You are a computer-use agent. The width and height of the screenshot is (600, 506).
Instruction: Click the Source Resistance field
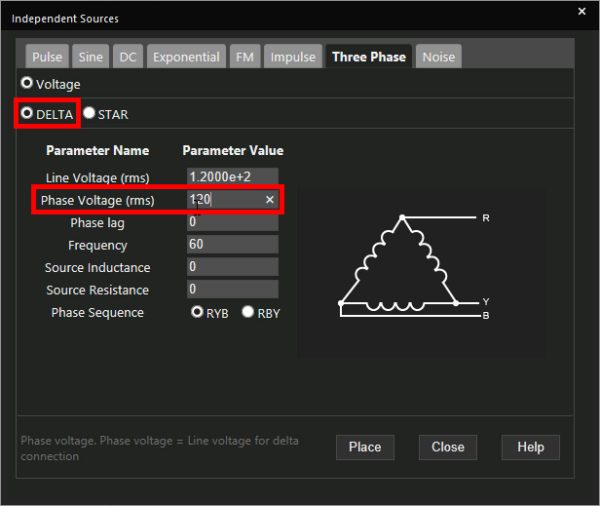point(233,289)
